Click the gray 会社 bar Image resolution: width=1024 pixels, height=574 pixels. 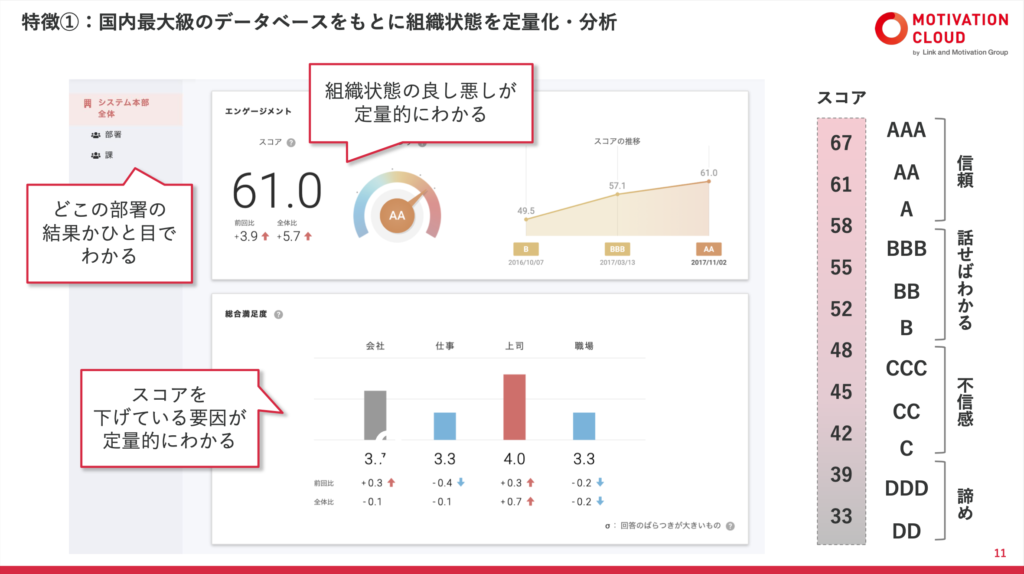coord(375,415)
